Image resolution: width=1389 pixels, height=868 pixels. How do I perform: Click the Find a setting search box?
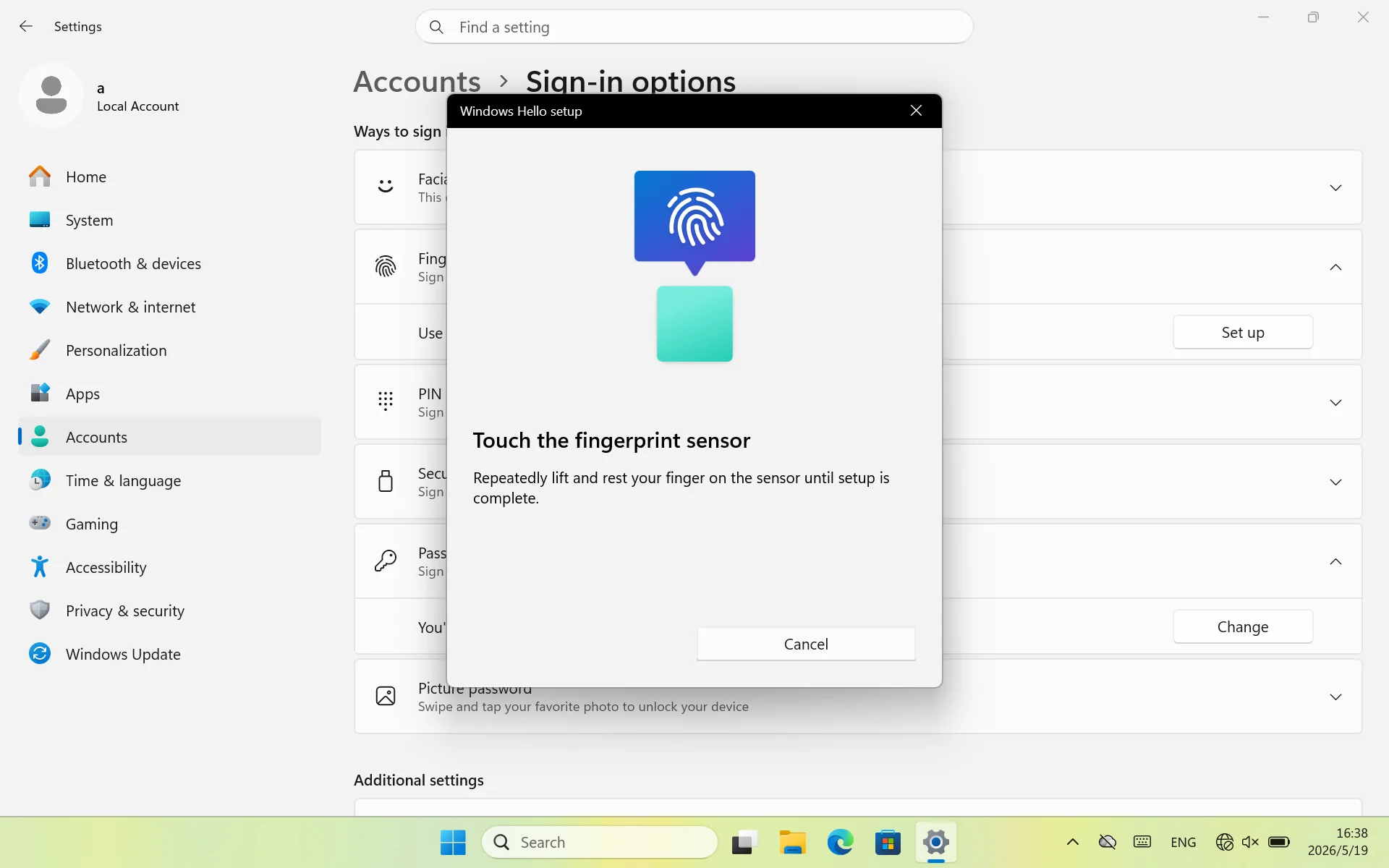point(694,27)
